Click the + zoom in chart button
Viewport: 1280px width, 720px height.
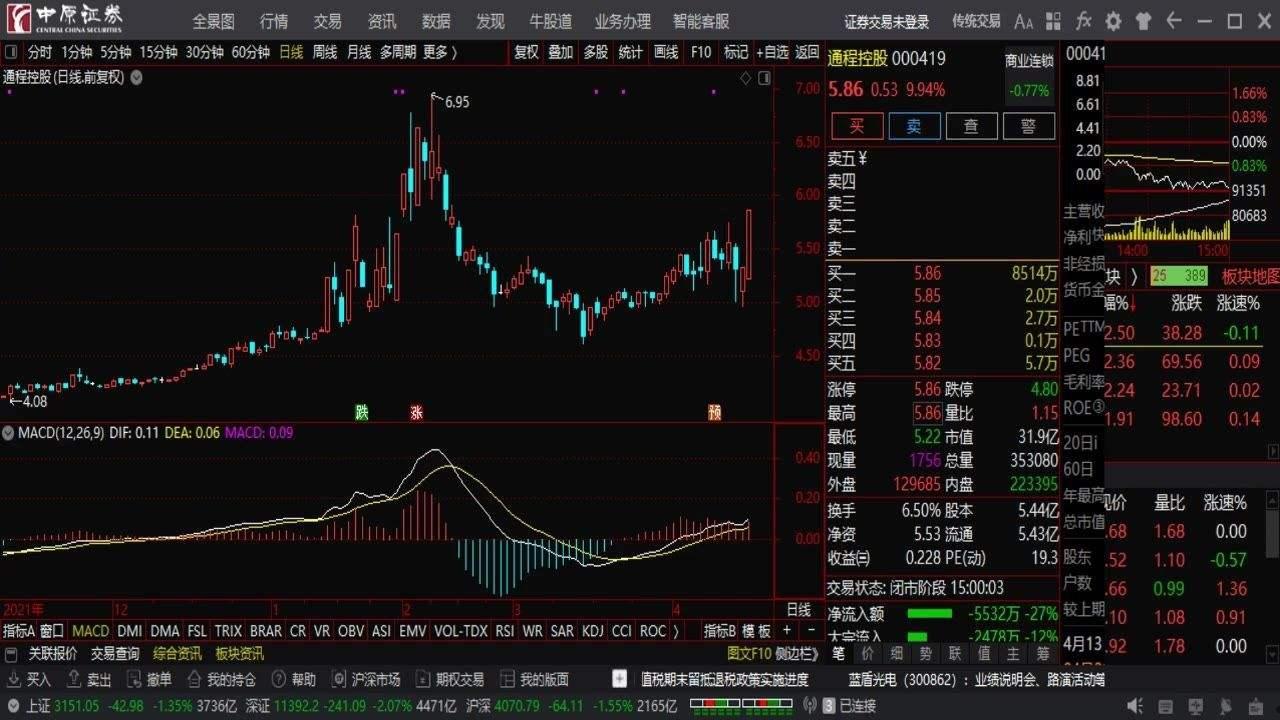tap(787, 630)
